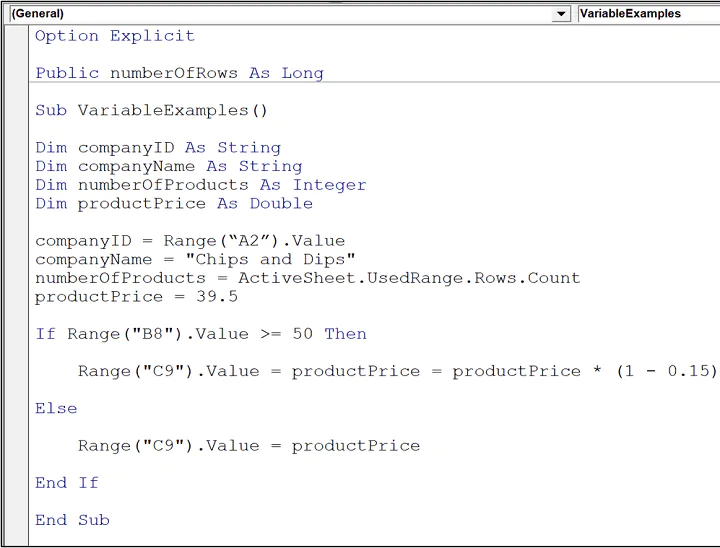Viewport: 720px width, 548px height.
Task: Click the (General) object box text
Action: tap(38, 14)
